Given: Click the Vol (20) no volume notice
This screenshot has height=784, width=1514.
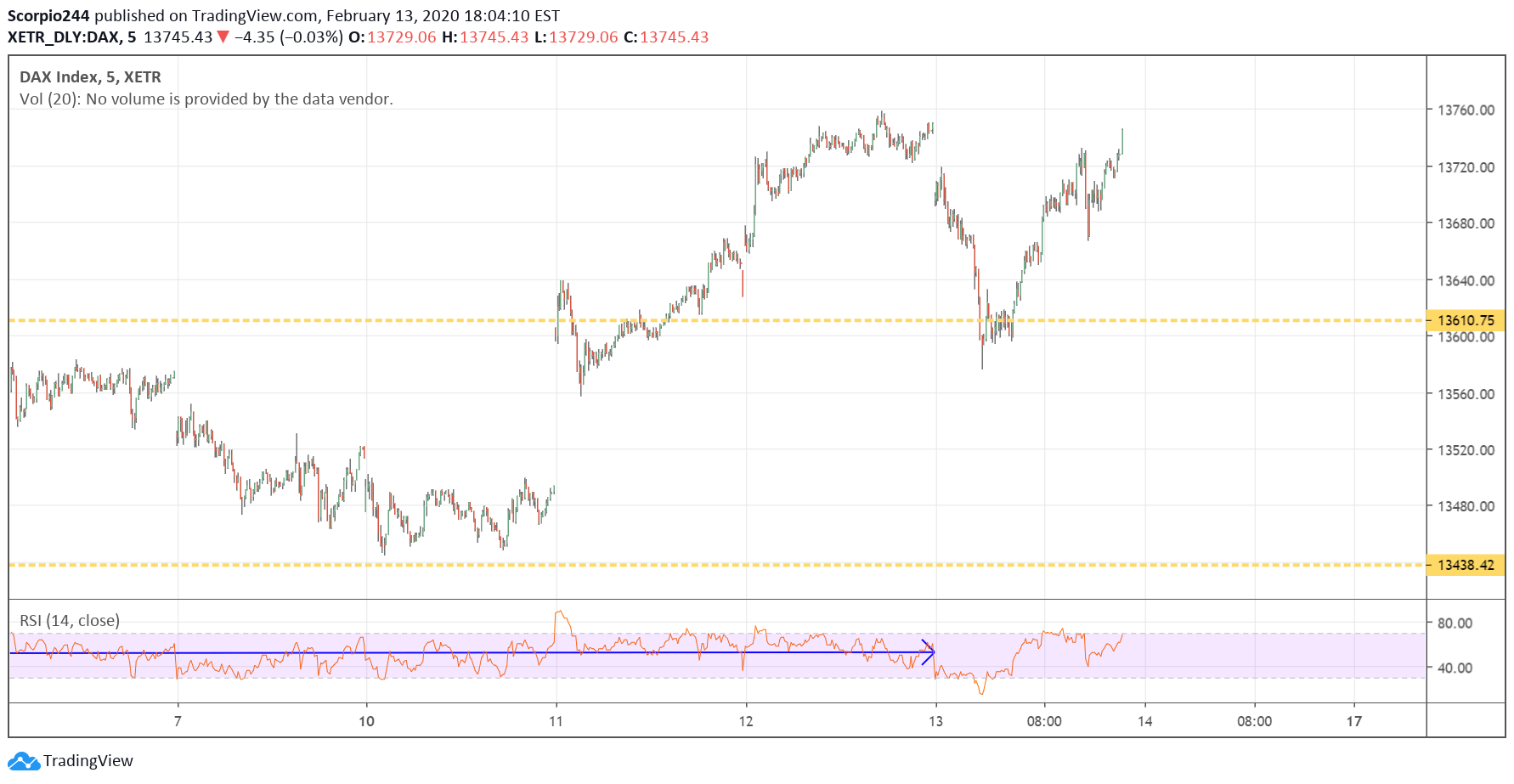Looking at the screenshot, I should pyautogui.click(x=206, y=99).
